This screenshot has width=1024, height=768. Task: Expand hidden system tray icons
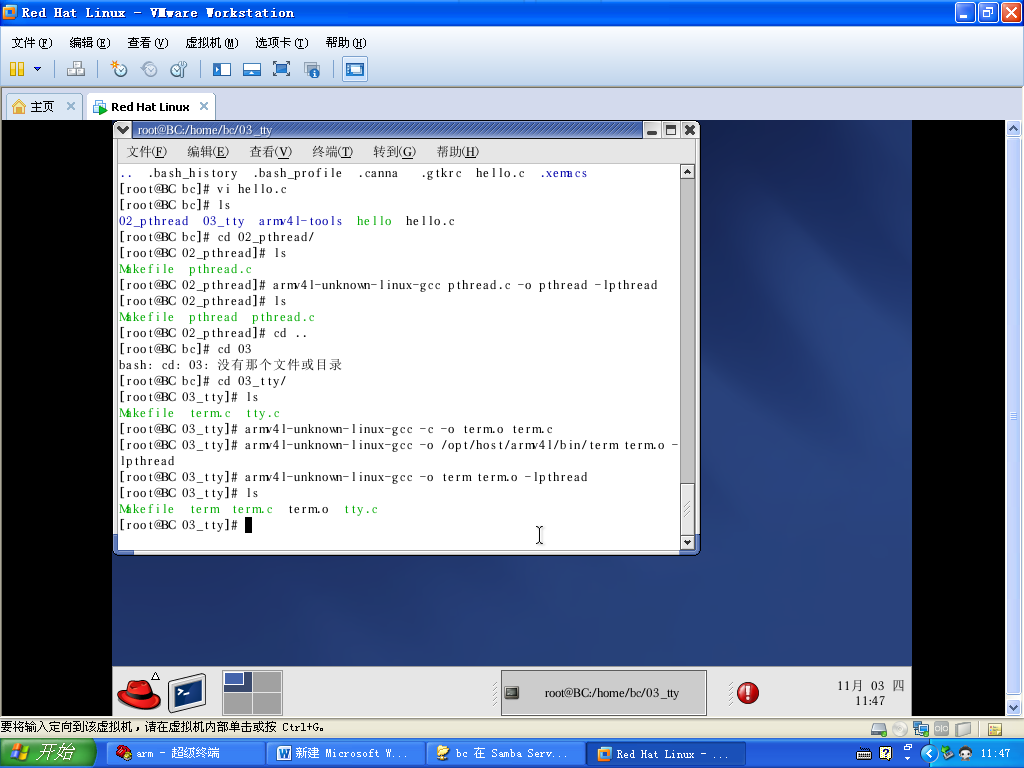click(929, 754)
